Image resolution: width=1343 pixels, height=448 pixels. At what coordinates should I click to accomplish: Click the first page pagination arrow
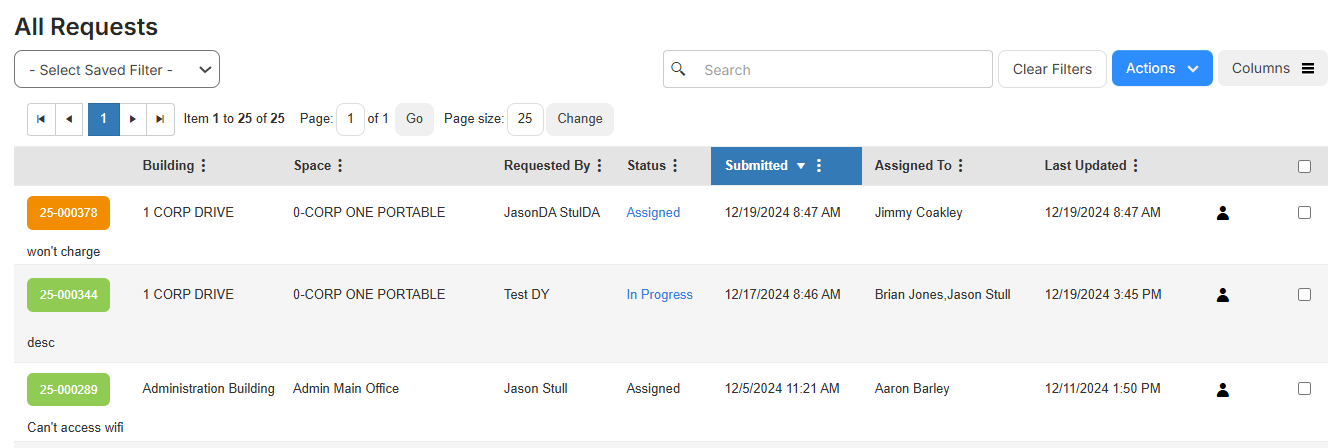[x=41, y=119]
